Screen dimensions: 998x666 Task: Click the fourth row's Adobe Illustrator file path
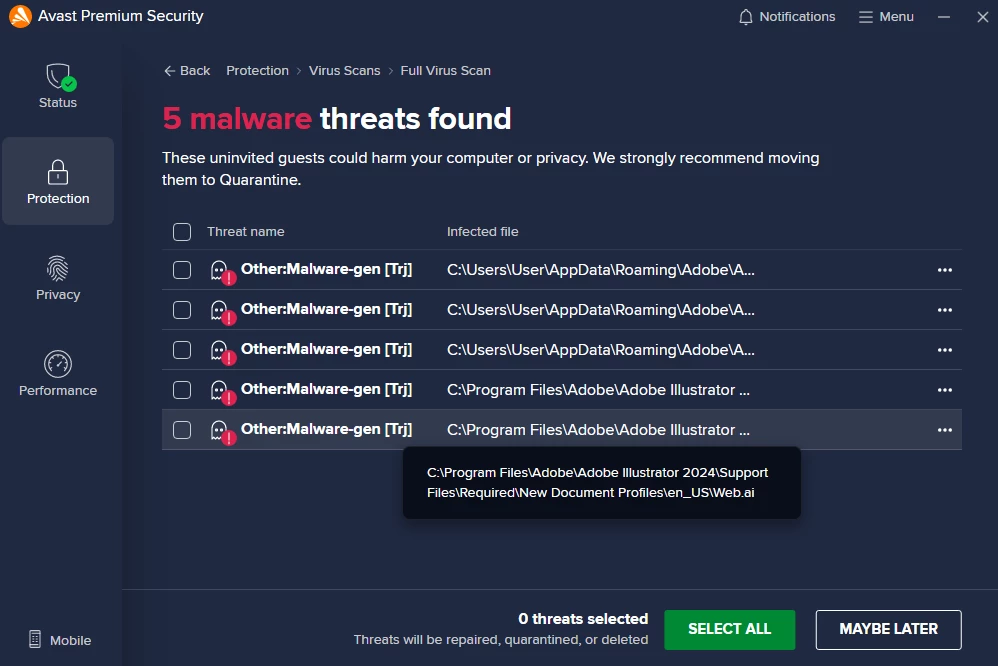click(x=598, y=390)
